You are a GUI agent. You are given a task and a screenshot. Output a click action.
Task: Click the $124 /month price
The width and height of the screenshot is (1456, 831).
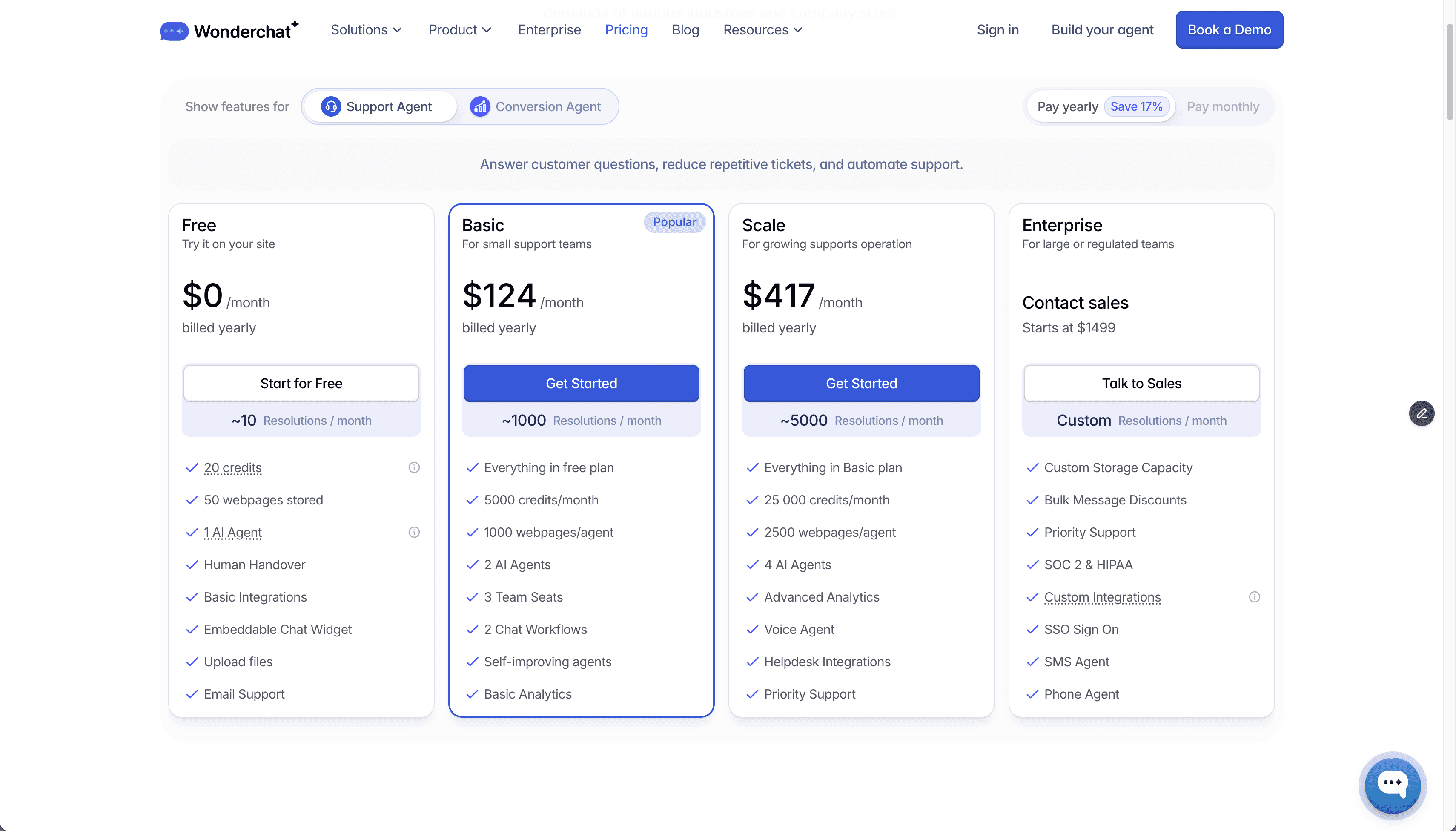click(523, 295)
